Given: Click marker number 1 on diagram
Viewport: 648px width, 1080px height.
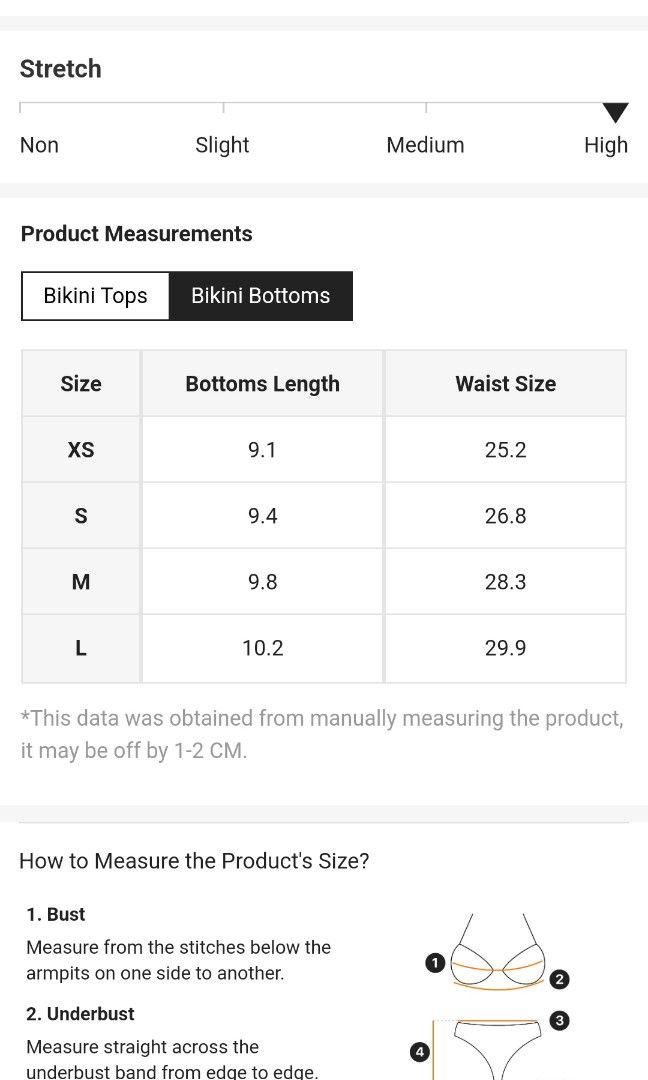Looking at the screenshot, I should 434,963.
